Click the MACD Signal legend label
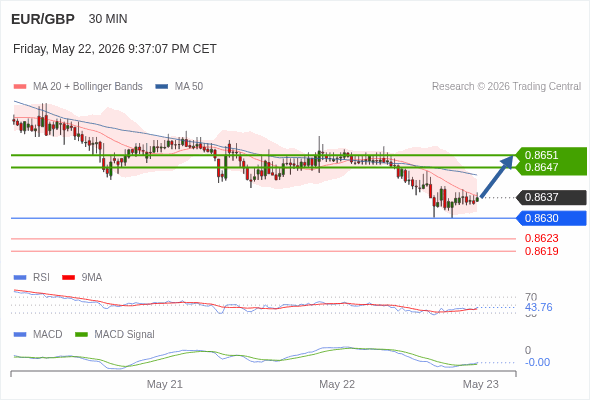 (125, 334)
